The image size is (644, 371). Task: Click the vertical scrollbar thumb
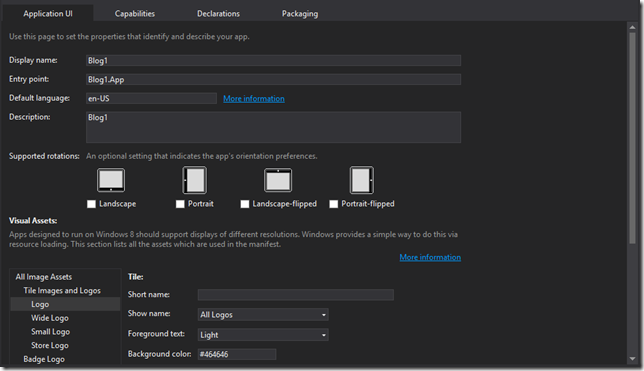coord(632,138)
